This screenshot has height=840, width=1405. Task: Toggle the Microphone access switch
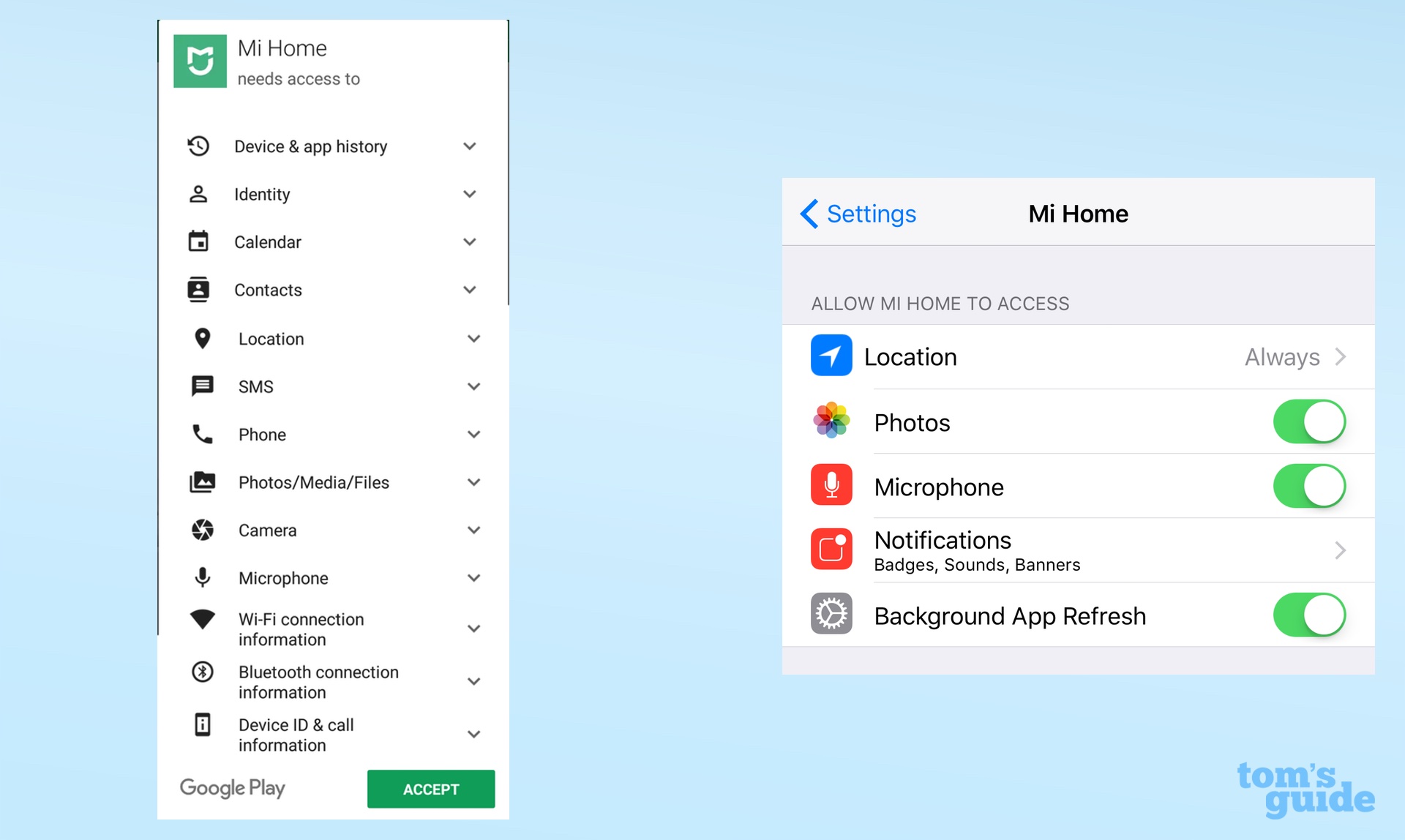(1309, 487)
